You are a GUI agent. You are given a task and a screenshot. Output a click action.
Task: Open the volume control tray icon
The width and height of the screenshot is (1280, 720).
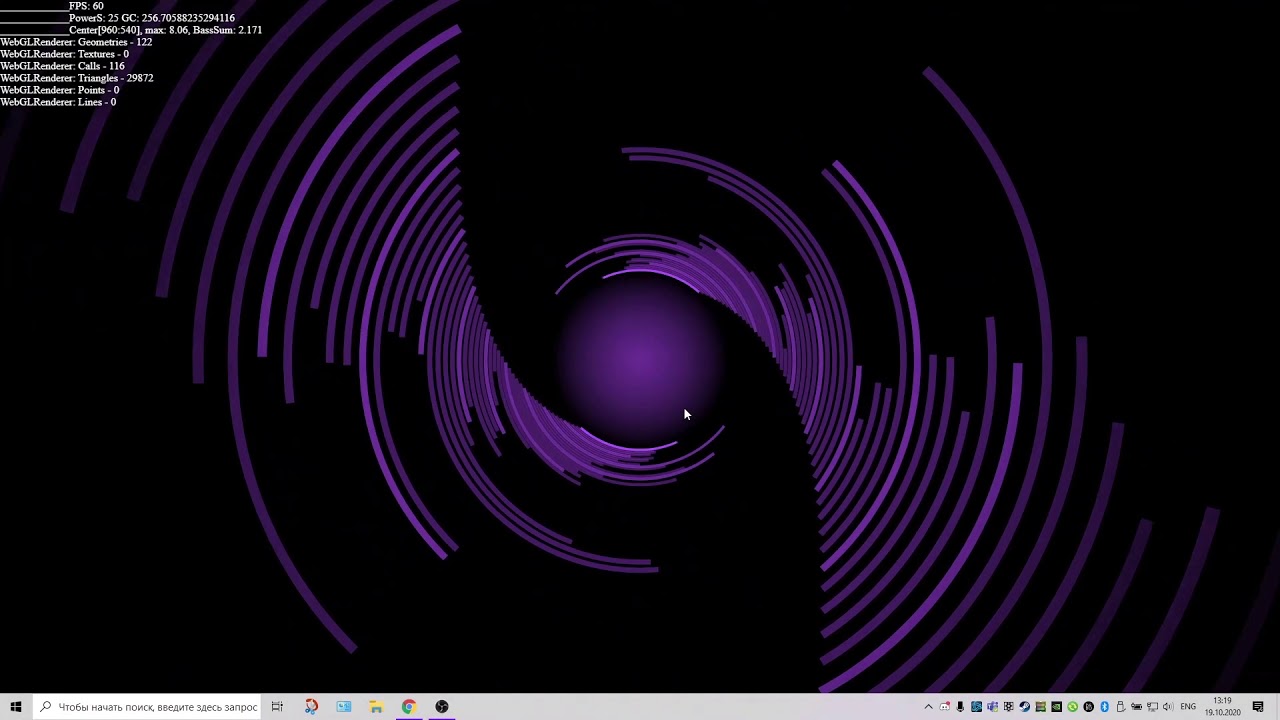[1168, 707]
